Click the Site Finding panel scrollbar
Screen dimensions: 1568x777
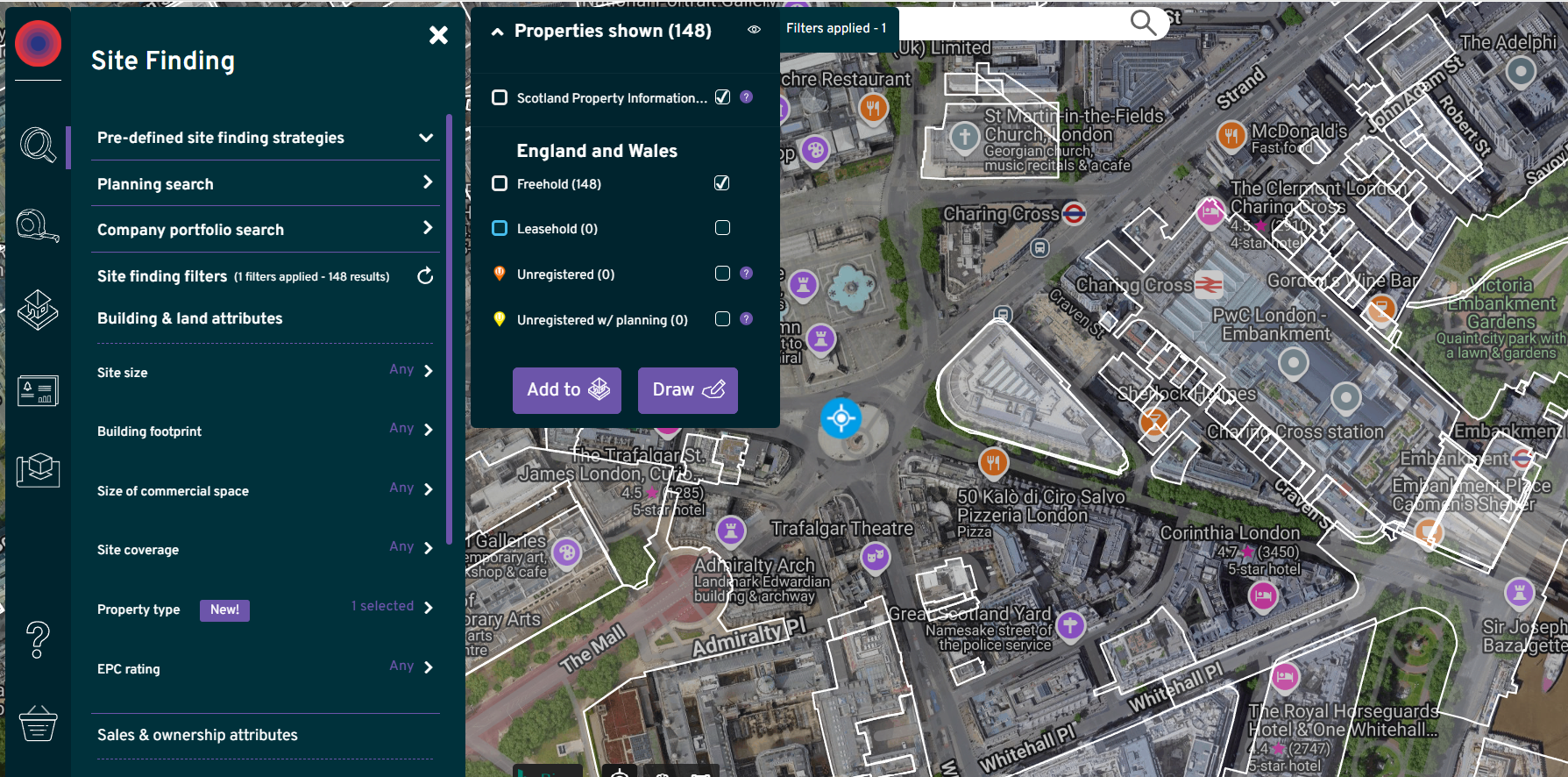click(449, 329)
